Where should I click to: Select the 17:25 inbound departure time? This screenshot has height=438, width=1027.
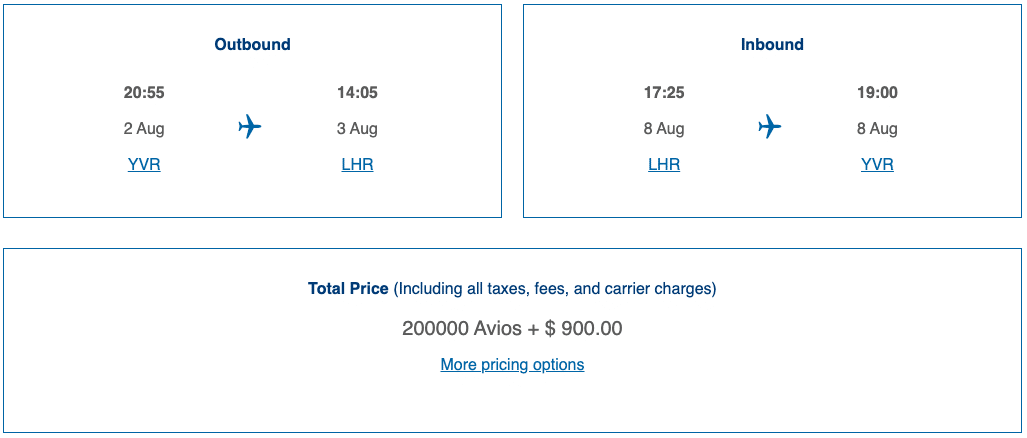(664, 93)
